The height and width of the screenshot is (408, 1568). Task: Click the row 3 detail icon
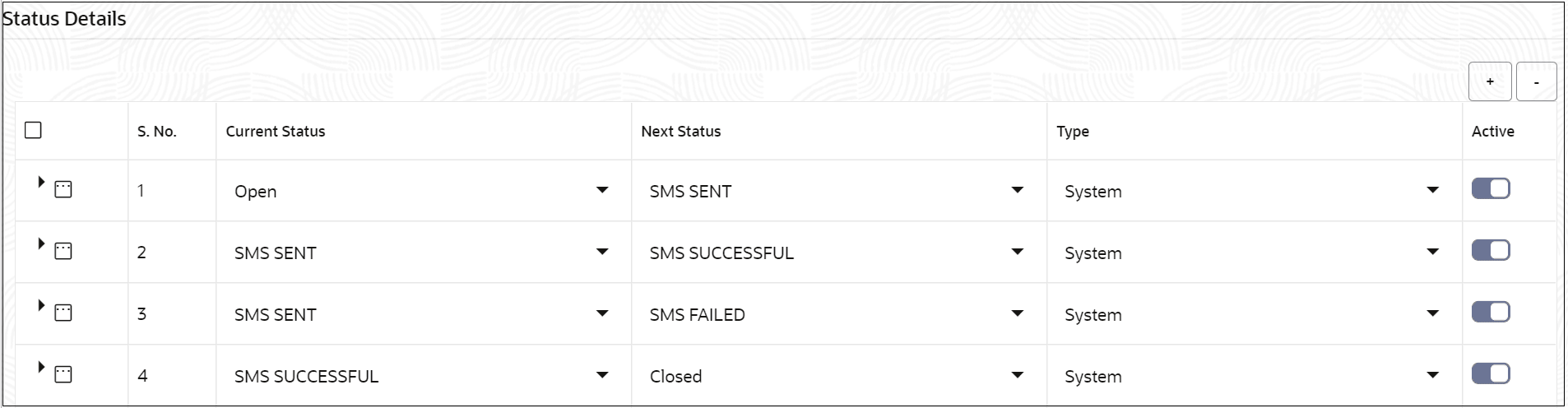pos(63,313)
